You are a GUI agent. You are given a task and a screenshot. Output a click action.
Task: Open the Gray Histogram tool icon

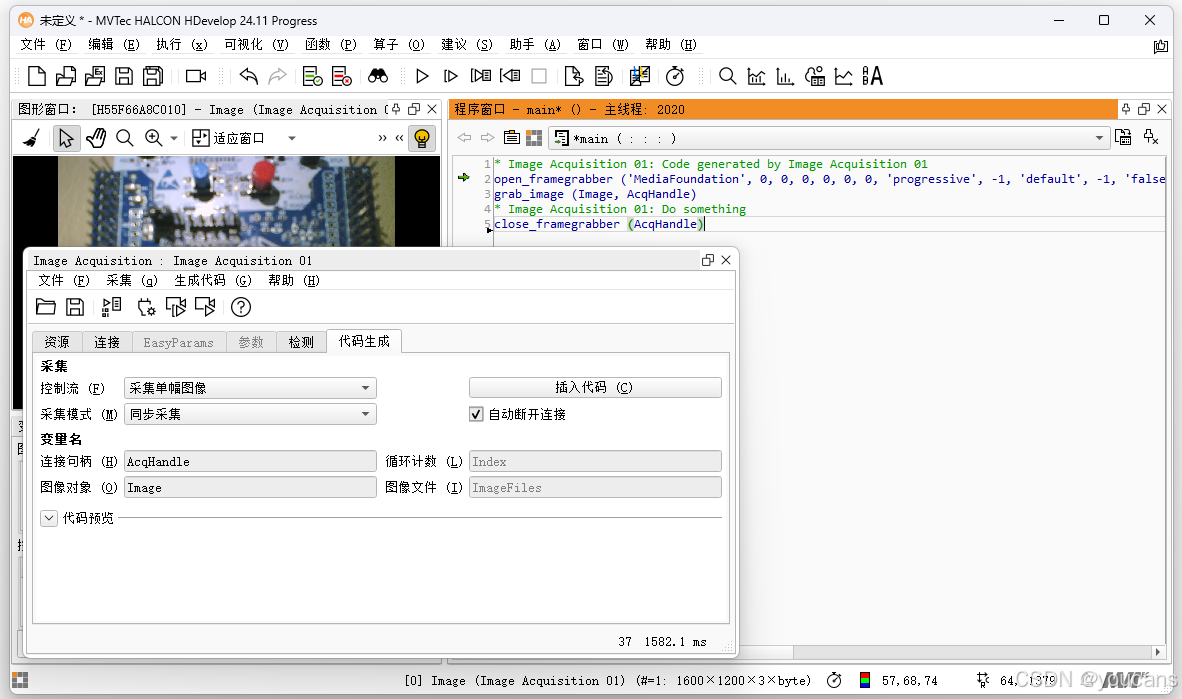coord(756,76)
